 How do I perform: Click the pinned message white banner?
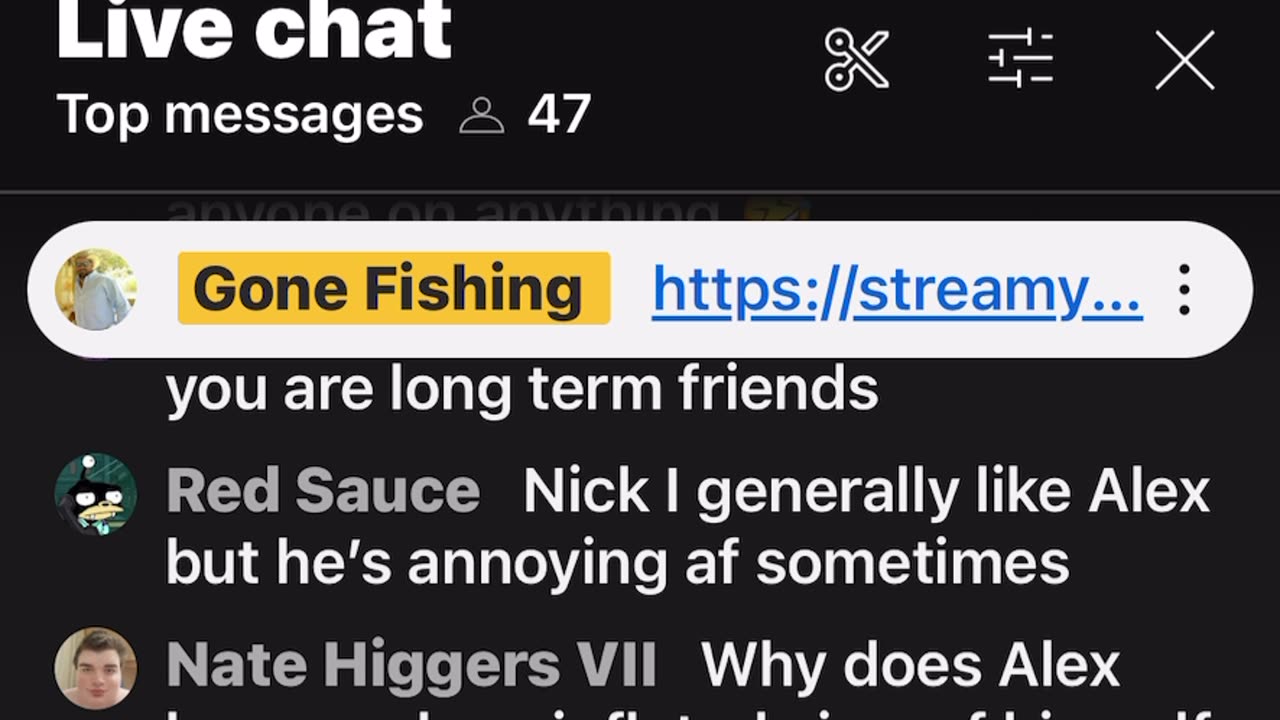coord(640,289)
